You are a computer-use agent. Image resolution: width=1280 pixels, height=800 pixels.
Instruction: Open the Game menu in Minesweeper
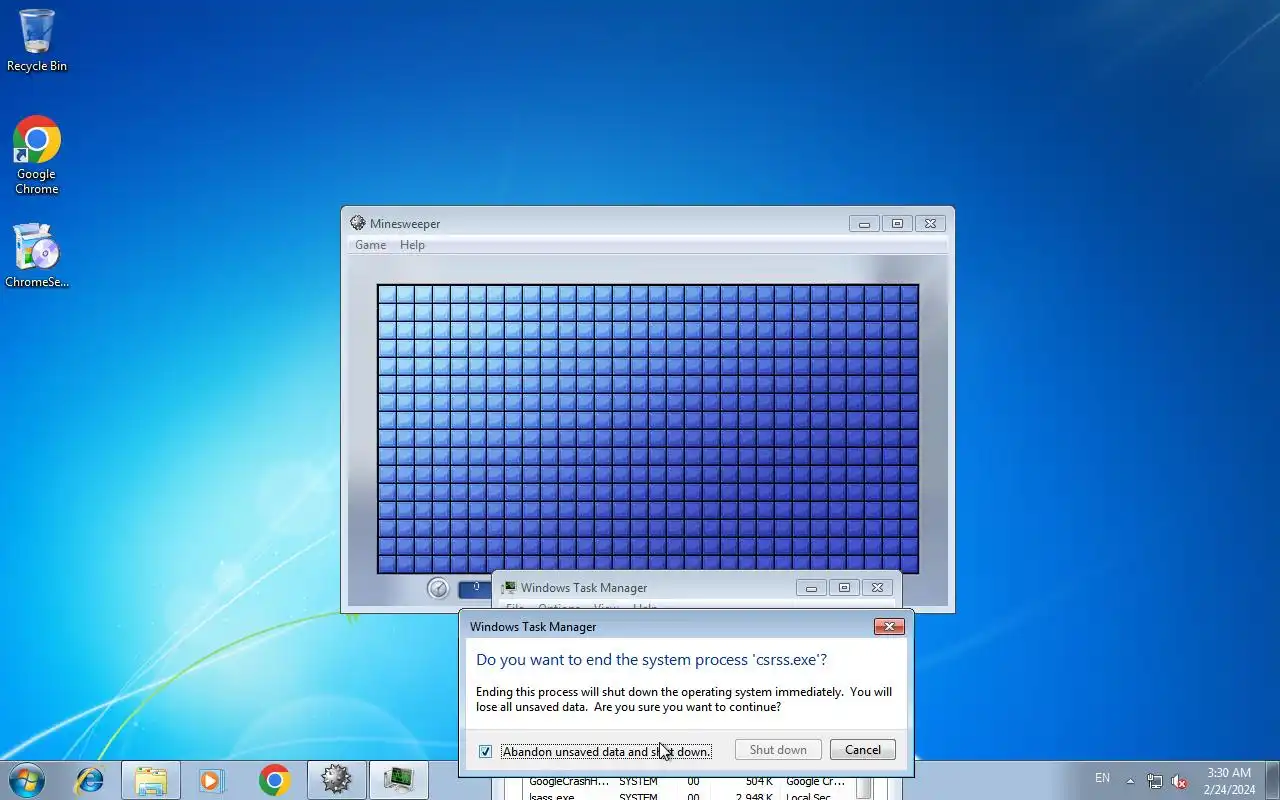(x=370, y=245)
